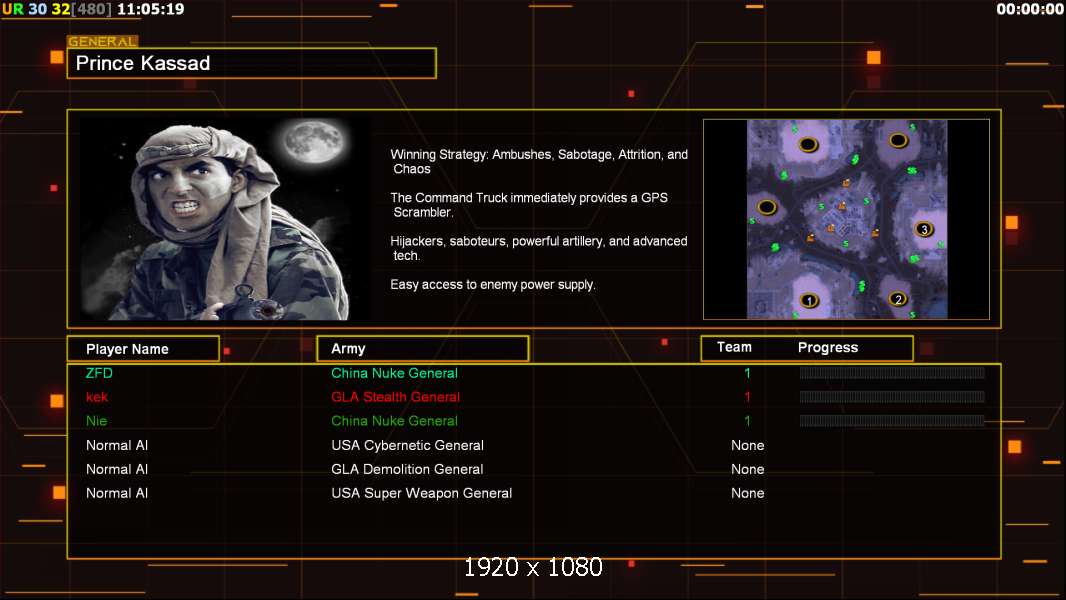Click start position 1 on the minimap
Image resolution: width=1066 pixels, height=600 pixels.
coord(809,300)
